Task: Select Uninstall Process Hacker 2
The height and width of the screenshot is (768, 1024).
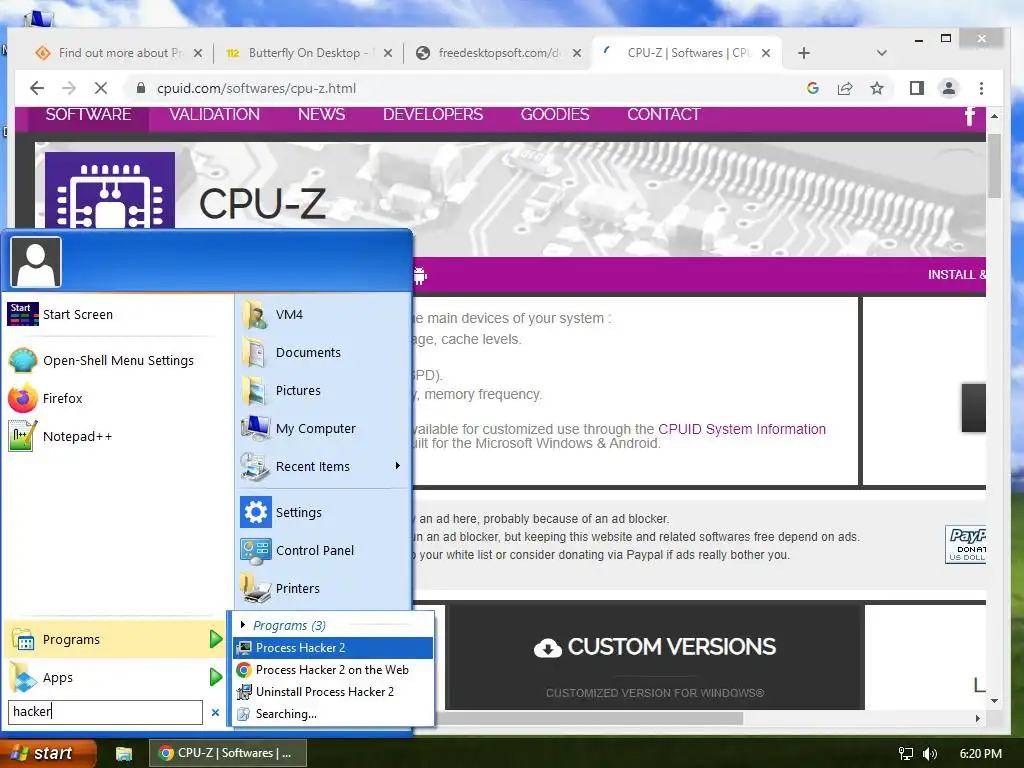Action: click(x=332, y=692)
